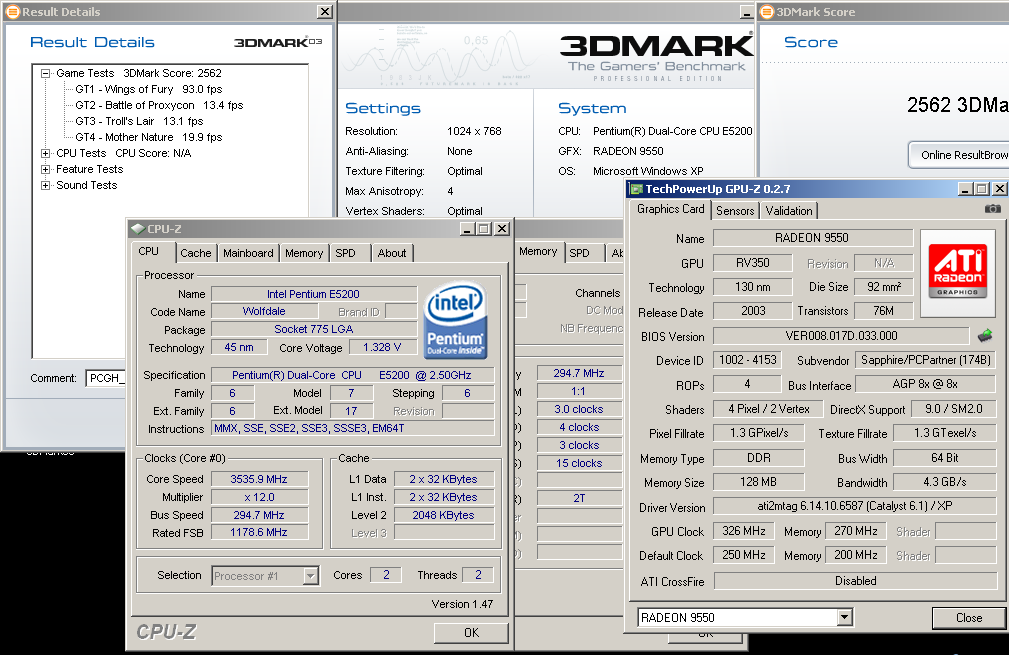Expand the CPU Tests tree node
The image size is (1009, 655).
tap(45, 153)
